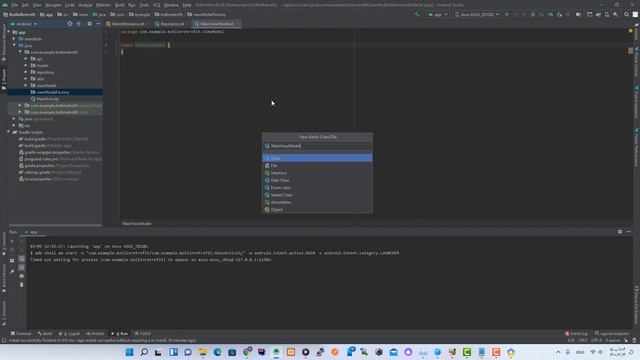Viewport: 640px width, 360px height.
Task: Open Microsoft Edge from the taskbar
Action: pos(217,352)
